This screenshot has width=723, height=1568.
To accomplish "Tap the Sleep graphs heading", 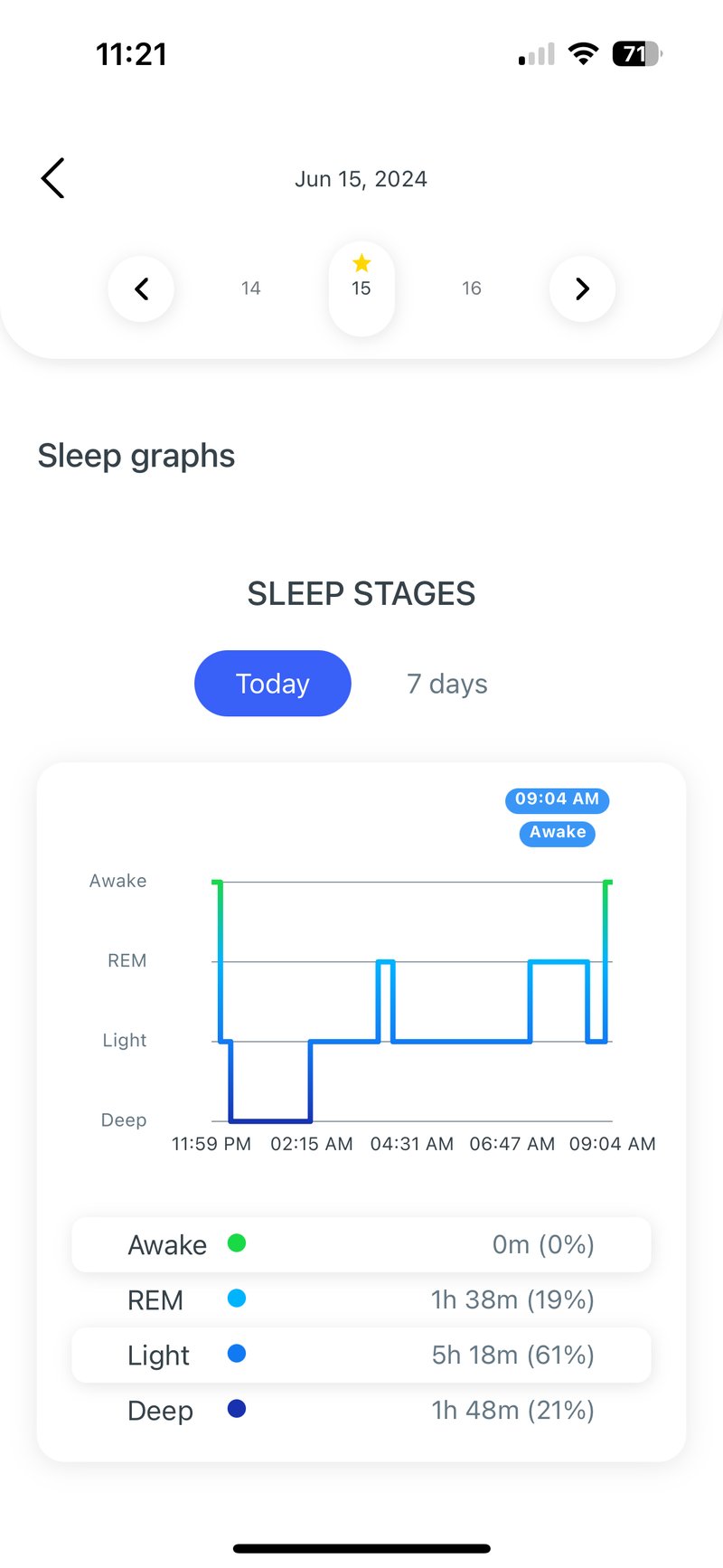I will pos(136,456).
